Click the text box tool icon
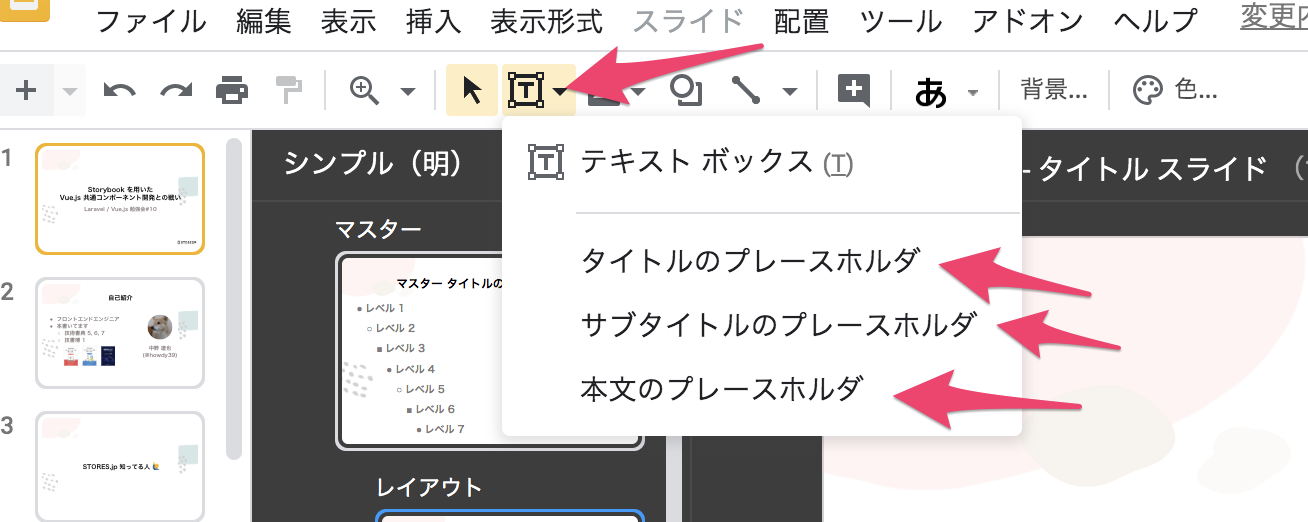This screenshot has width=1308, height=522. click(526, 91)
